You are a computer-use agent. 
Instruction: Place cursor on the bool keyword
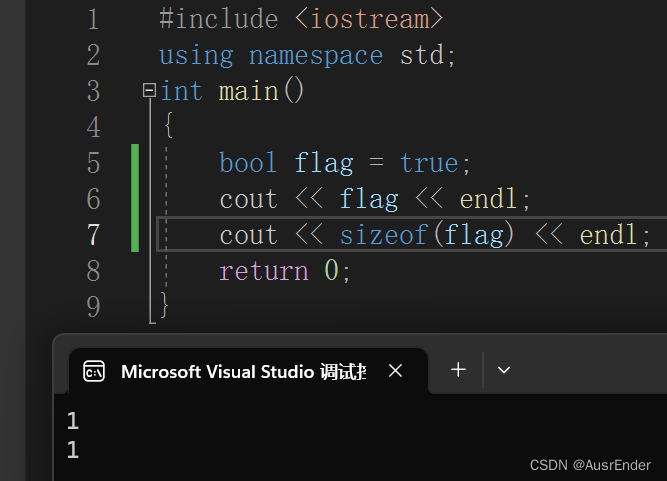point(248,163)
